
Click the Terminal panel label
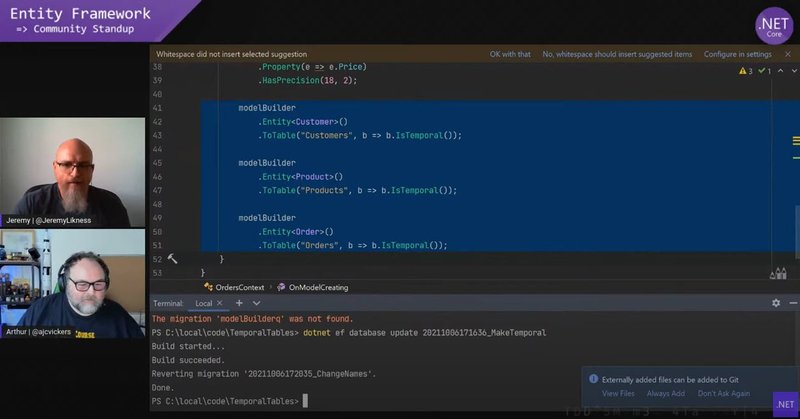(x=168, y=303)
